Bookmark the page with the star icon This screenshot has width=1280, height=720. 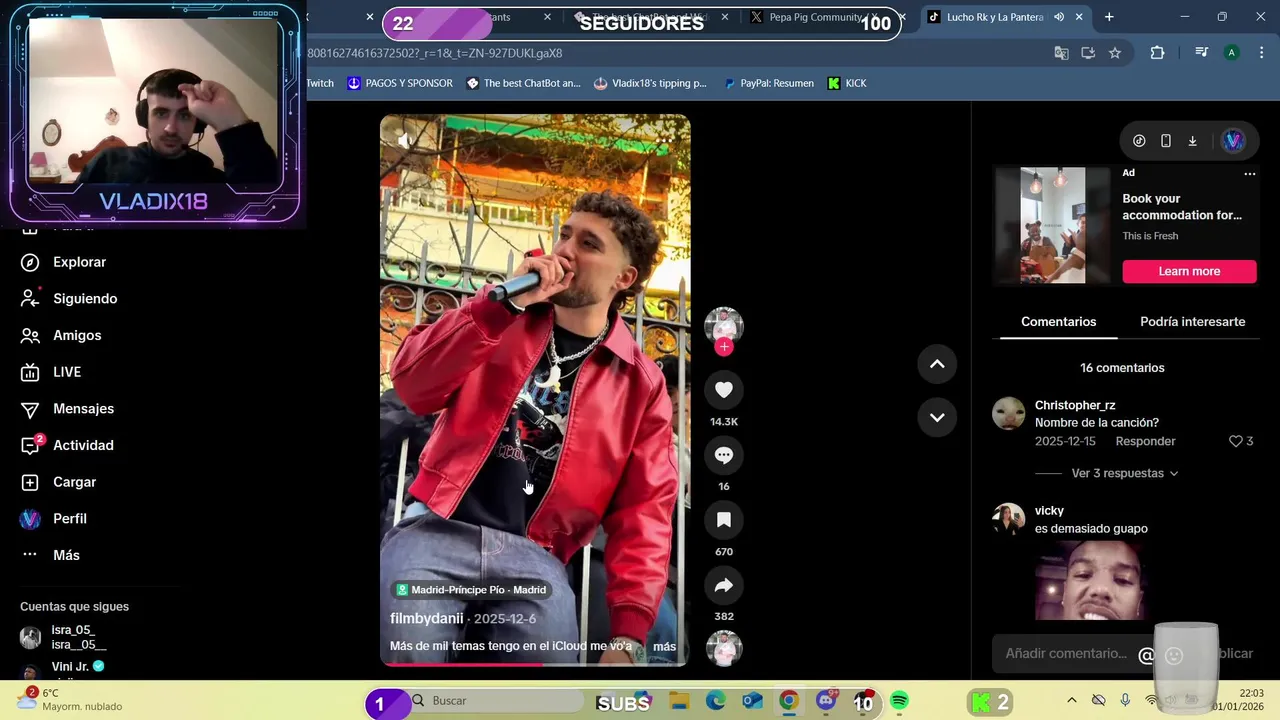(1115, 53)
